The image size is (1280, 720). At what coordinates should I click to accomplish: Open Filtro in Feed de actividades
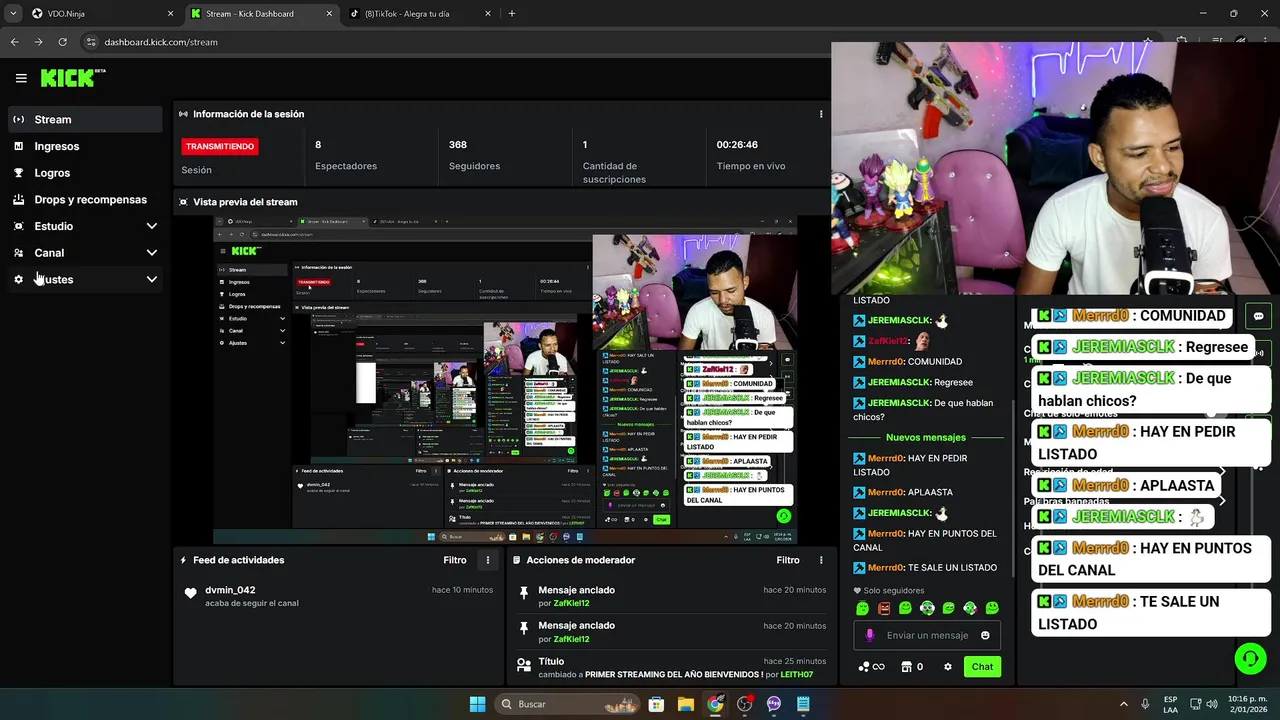pos(455,560)
